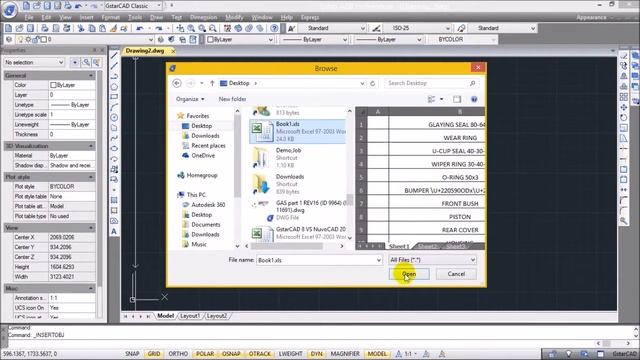
Task: Toggle preview pane icon in Browse dialog
Action: [x=457, y=99]
